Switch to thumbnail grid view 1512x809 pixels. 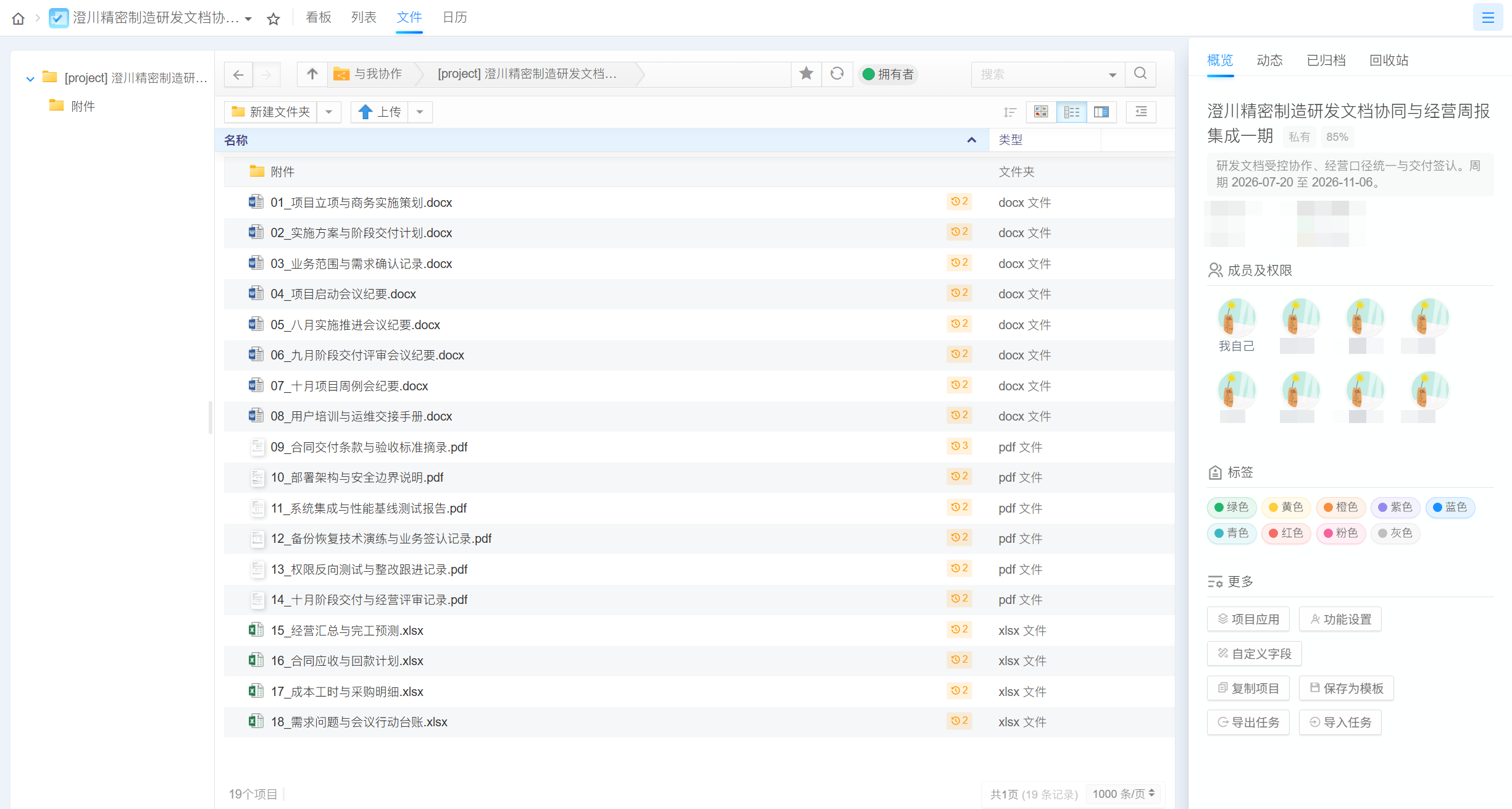1041,112
